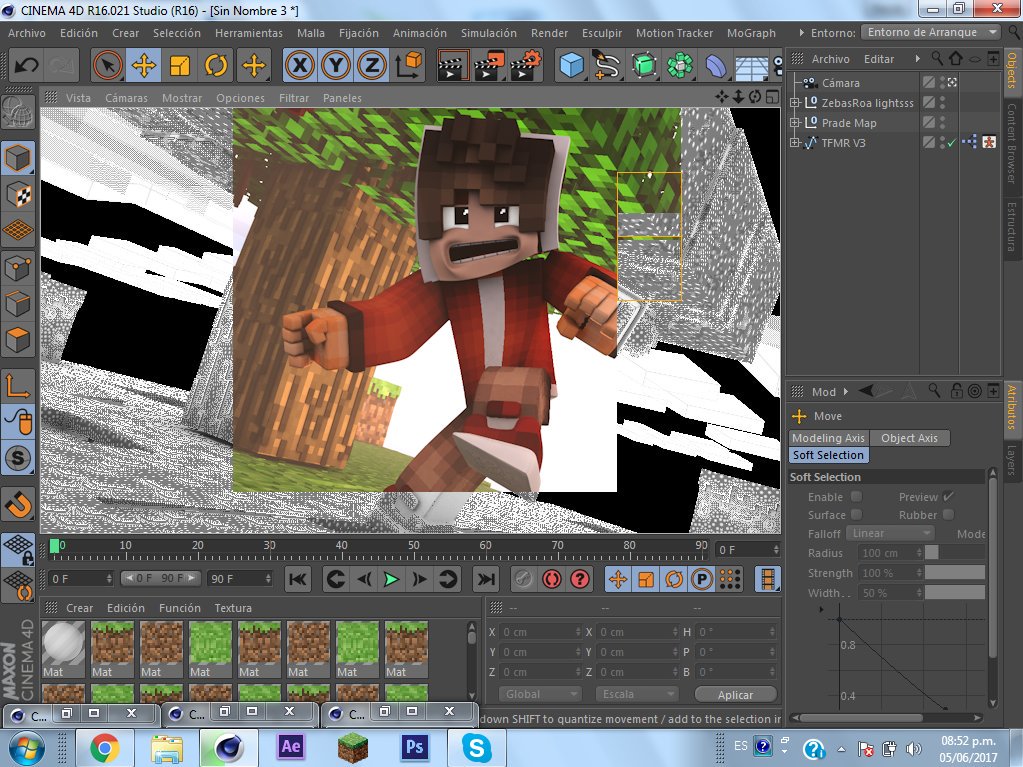Viewport: 1023px width, 767px height.
Task: Open the MoGraph menu
Action: pyautogui.click(x=751, y=33)
